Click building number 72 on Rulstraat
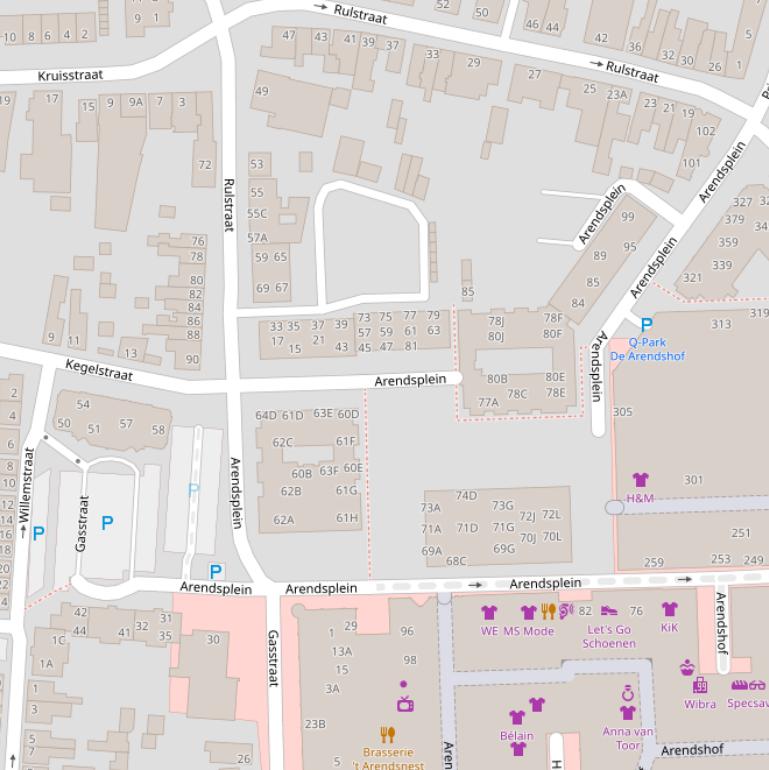The image size is (769, 770). [x=205, y=165]
